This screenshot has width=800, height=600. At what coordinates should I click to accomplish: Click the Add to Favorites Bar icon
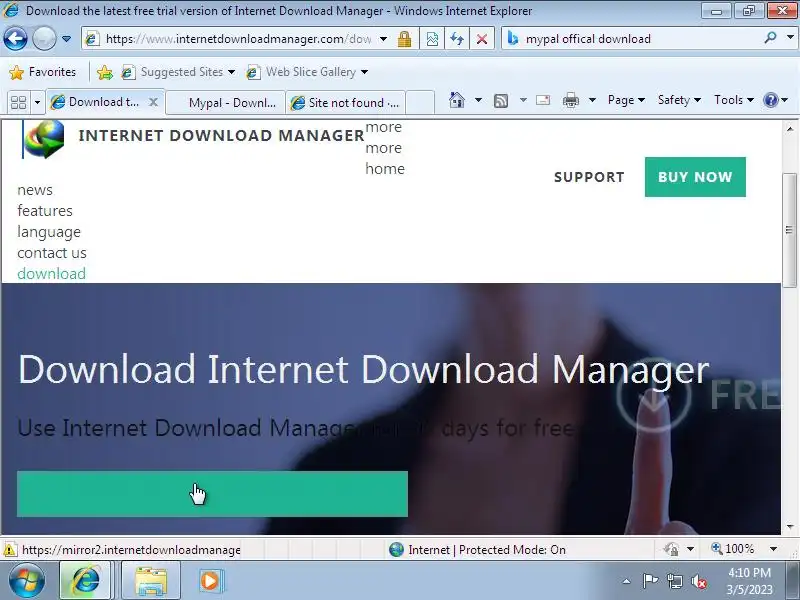pyautogui.click(x=105, y=72)
